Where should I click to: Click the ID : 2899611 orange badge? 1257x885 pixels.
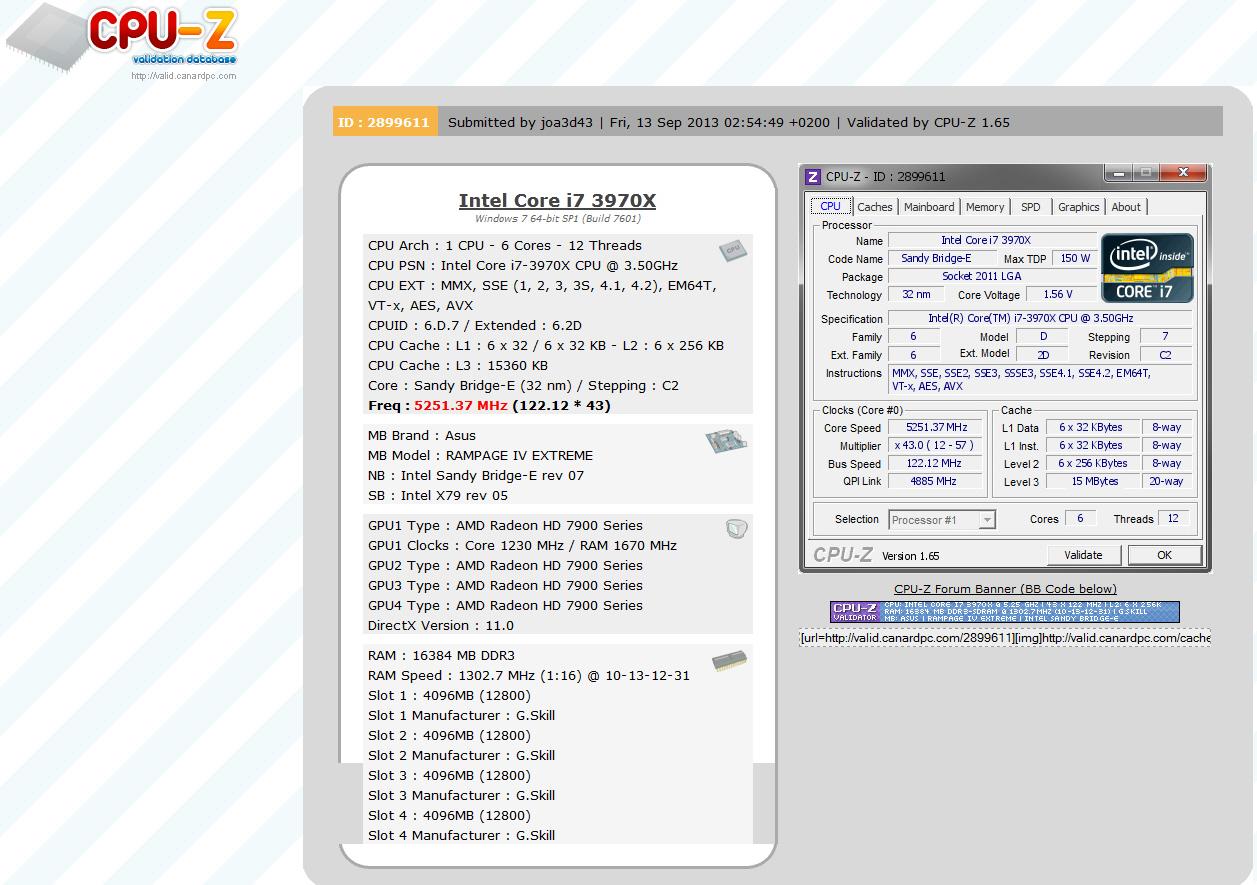(385, 122)
